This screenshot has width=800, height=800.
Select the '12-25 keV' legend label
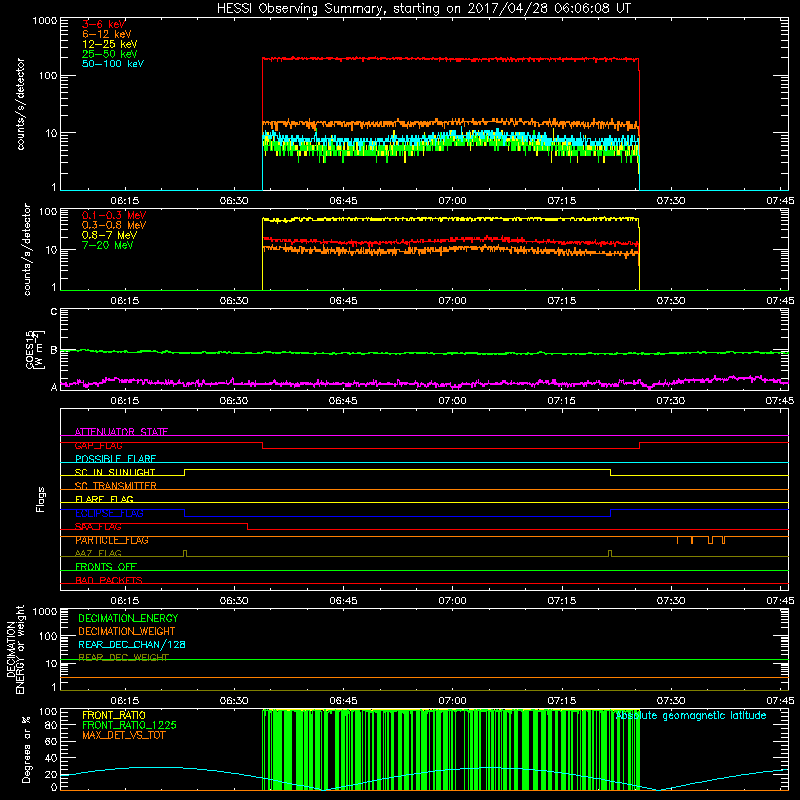[x=110, y=44]
